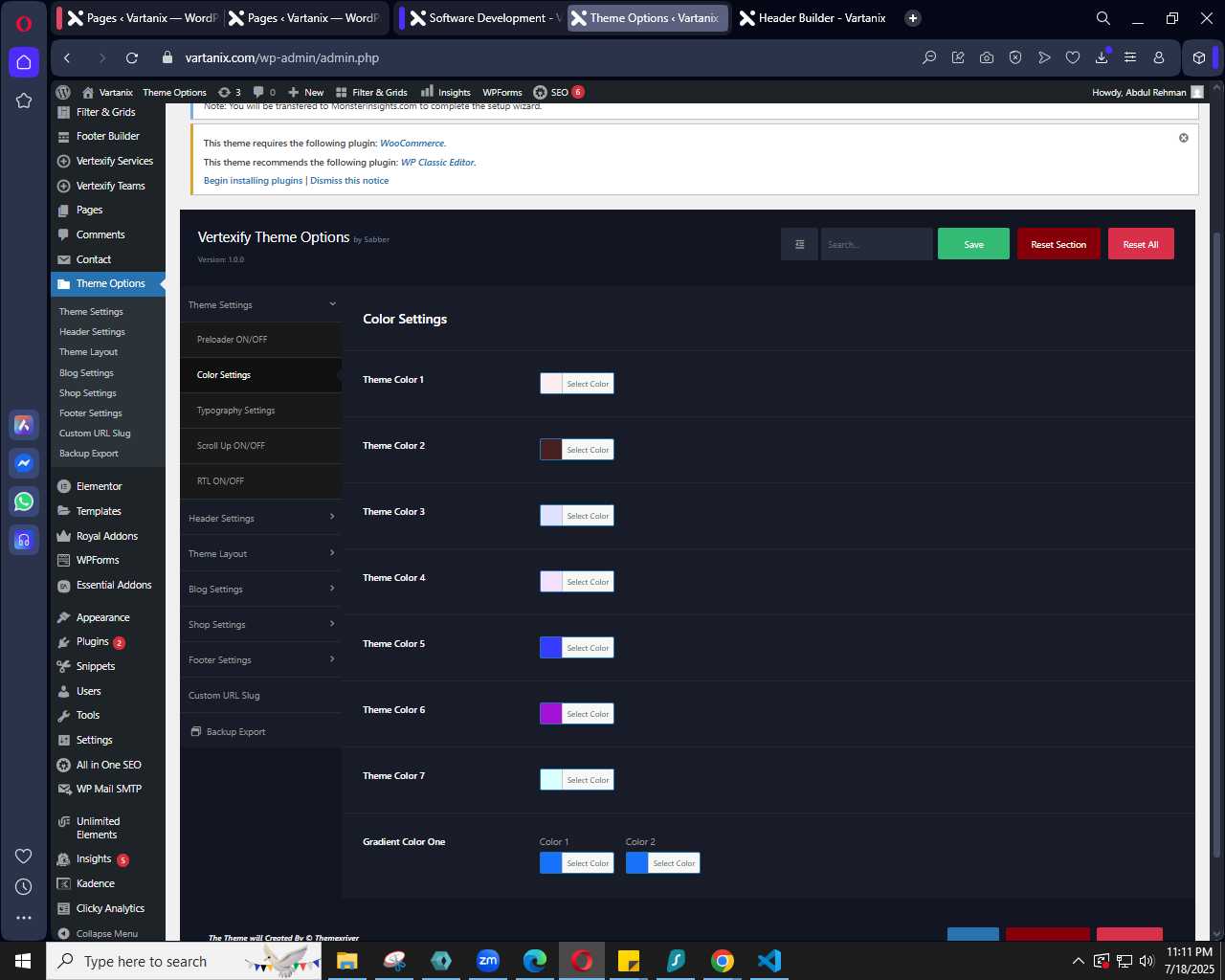The height and width of the screenshot is (980, 1225).
Task: Open Microsoft Edge from taskbar
Action: point(535,961)
